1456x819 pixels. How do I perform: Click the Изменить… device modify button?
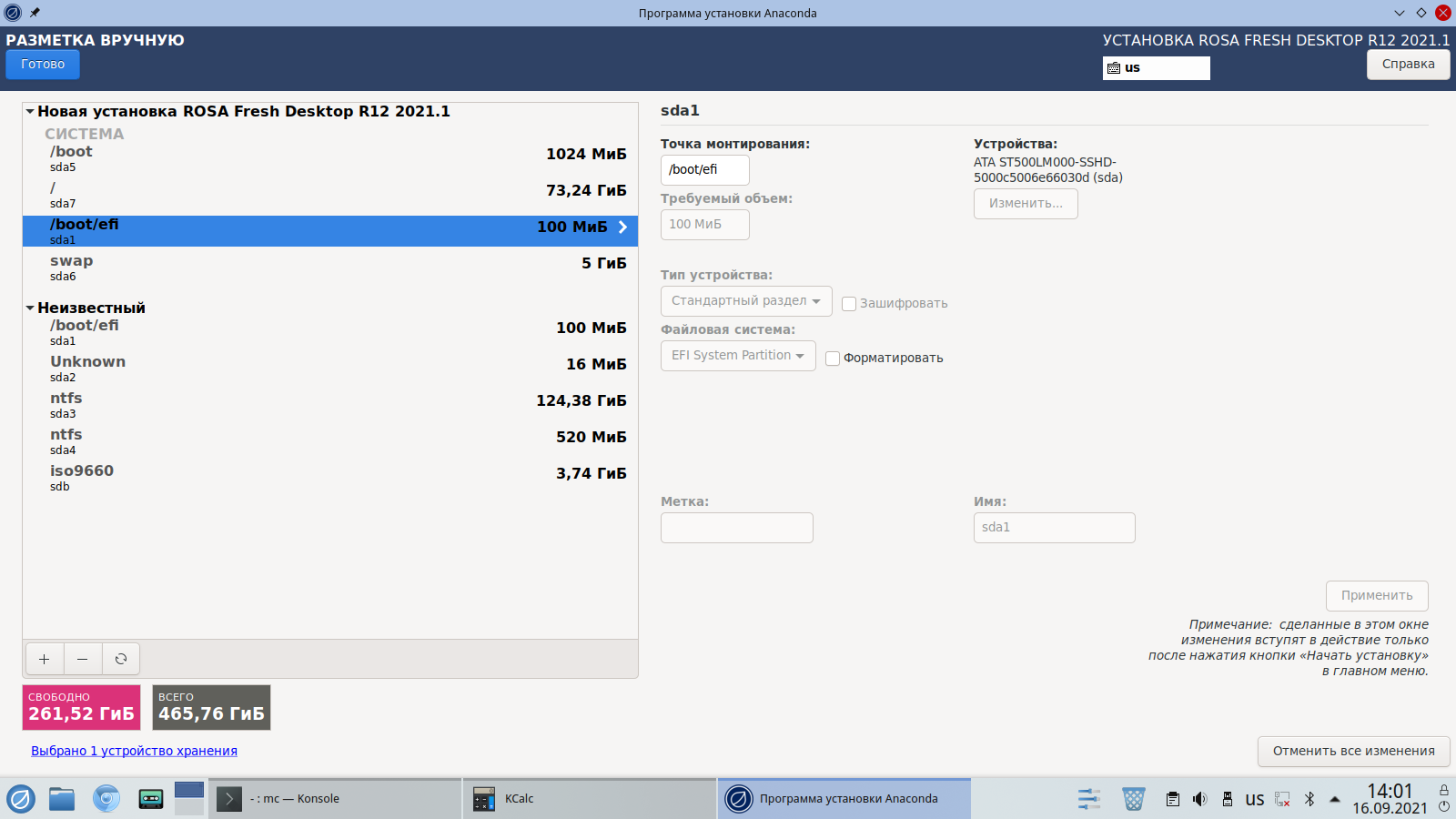click(1026, 204)
